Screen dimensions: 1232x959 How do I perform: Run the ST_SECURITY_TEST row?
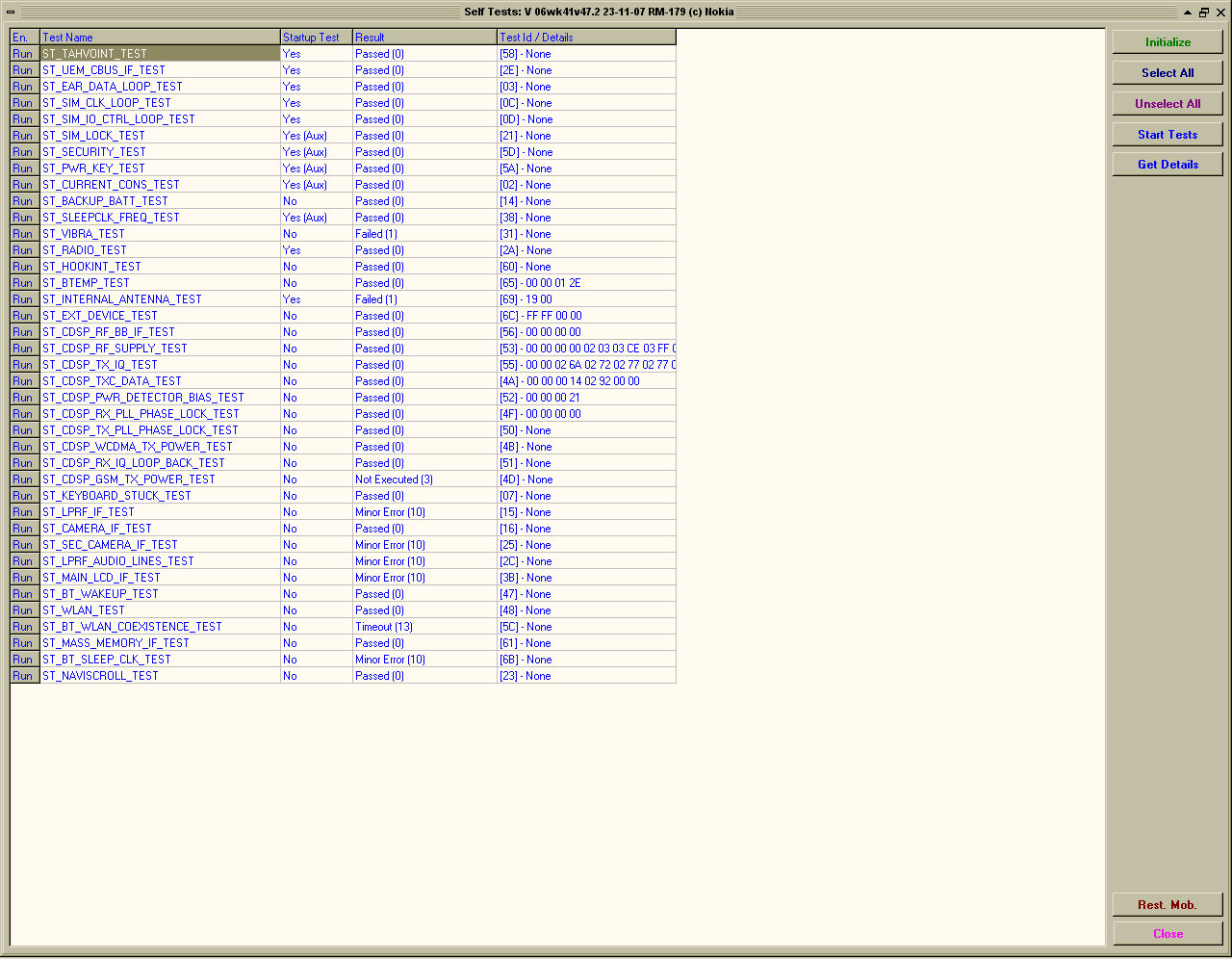tap(23, 152)
